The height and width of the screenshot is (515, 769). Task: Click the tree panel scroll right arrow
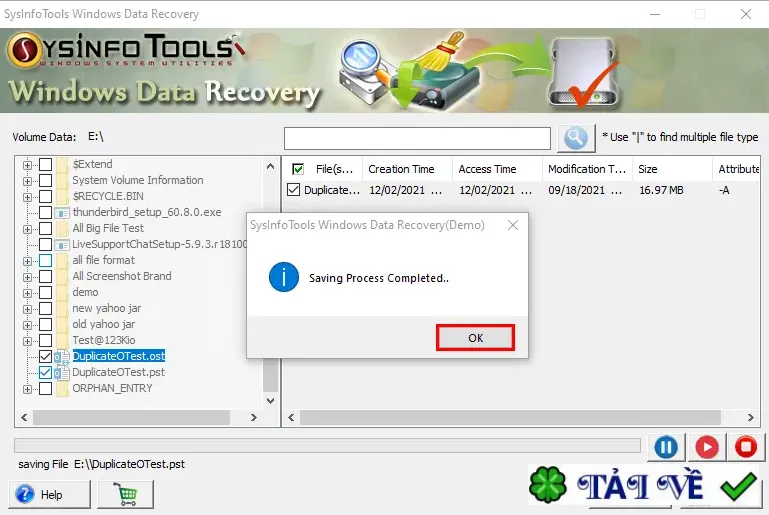[x=254, y=417]
